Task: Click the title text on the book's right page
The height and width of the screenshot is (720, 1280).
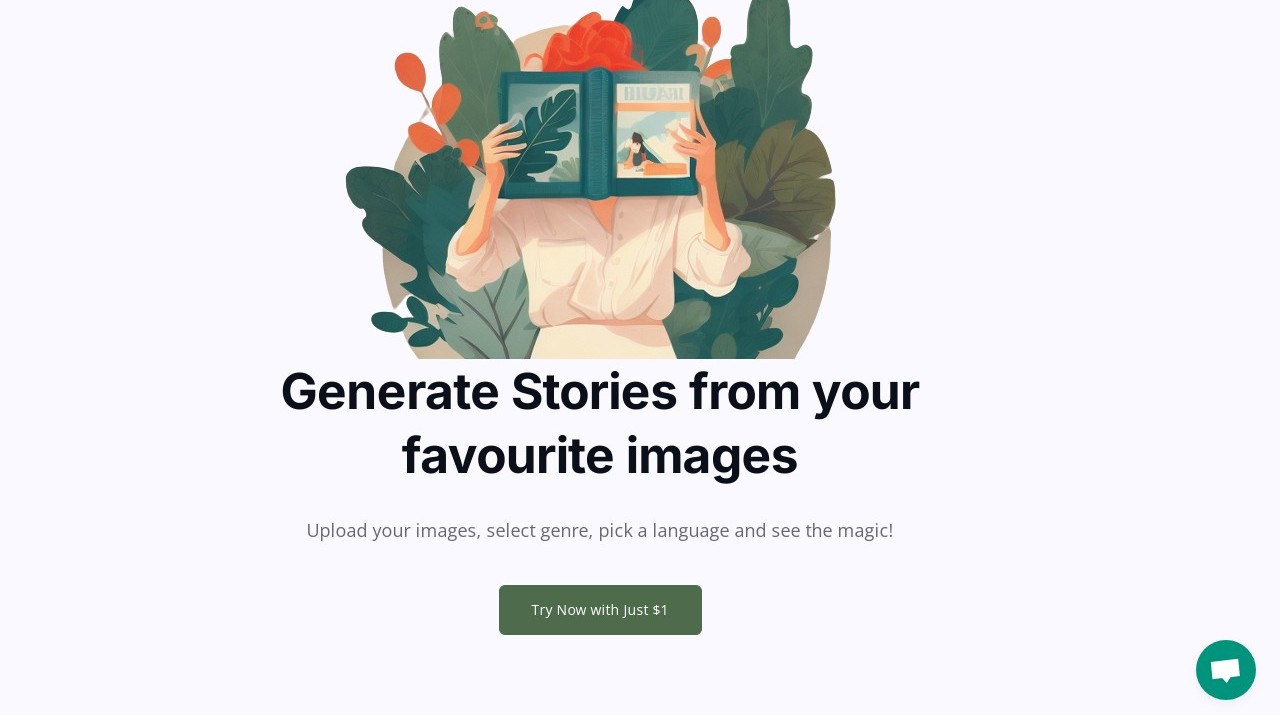Action: coord(654,94)
